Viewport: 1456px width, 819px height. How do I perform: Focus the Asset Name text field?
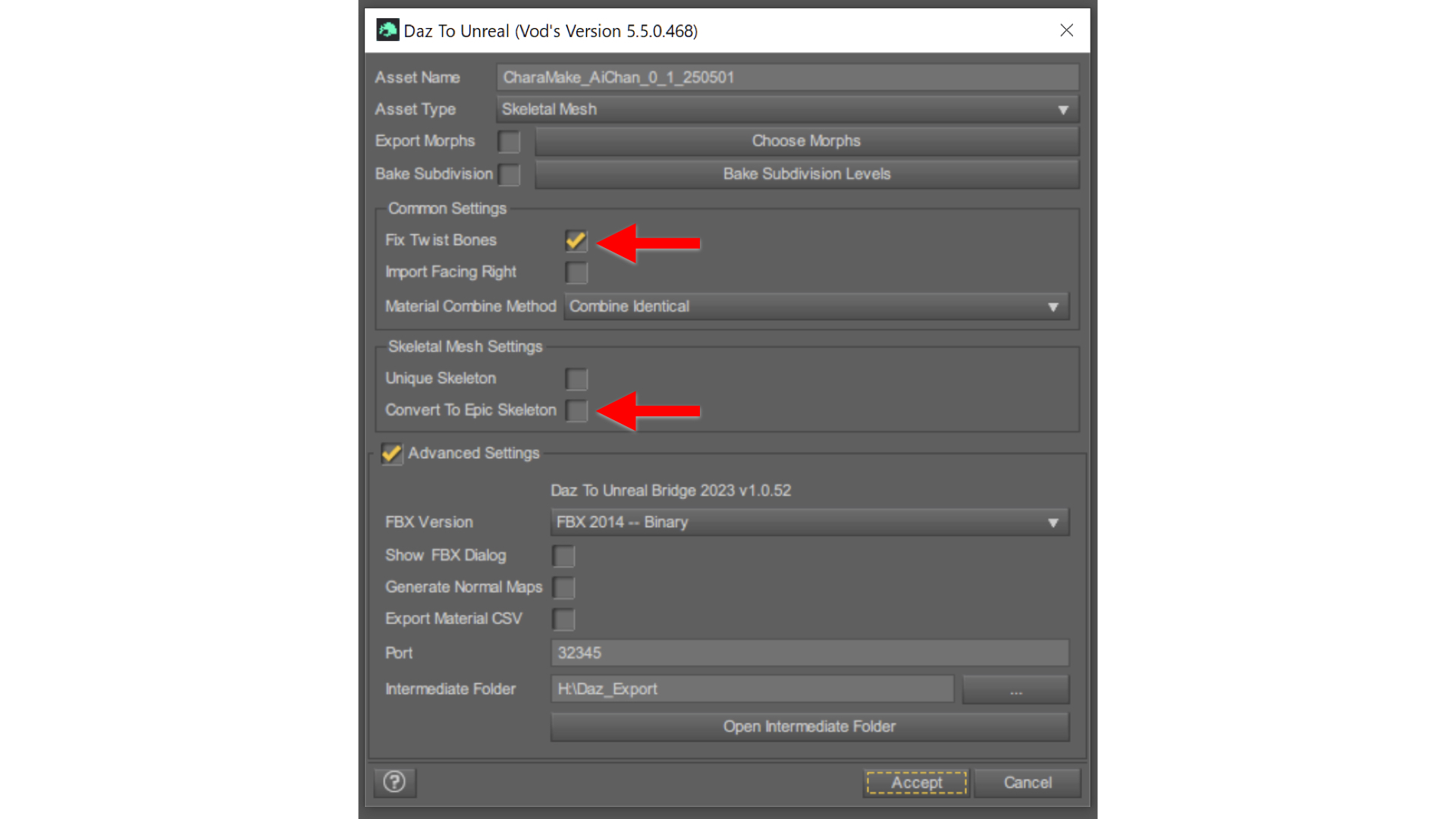pos(787,77)
